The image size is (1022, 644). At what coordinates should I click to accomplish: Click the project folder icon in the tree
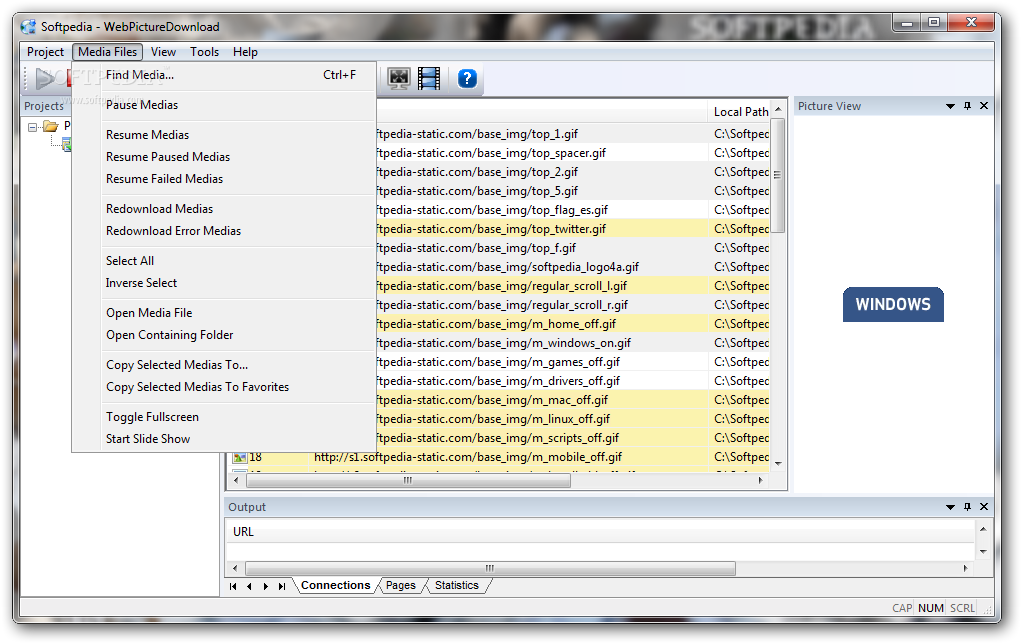pos(51,126)
